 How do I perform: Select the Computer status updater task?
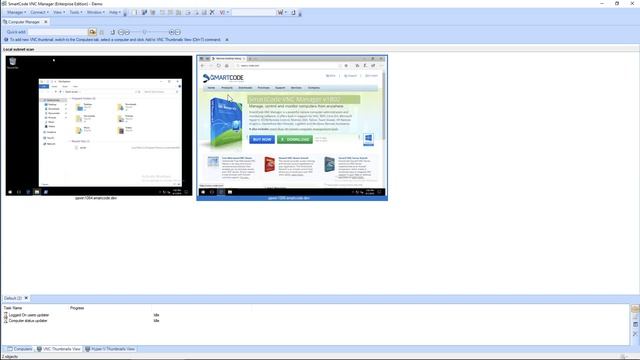[26, 321]
